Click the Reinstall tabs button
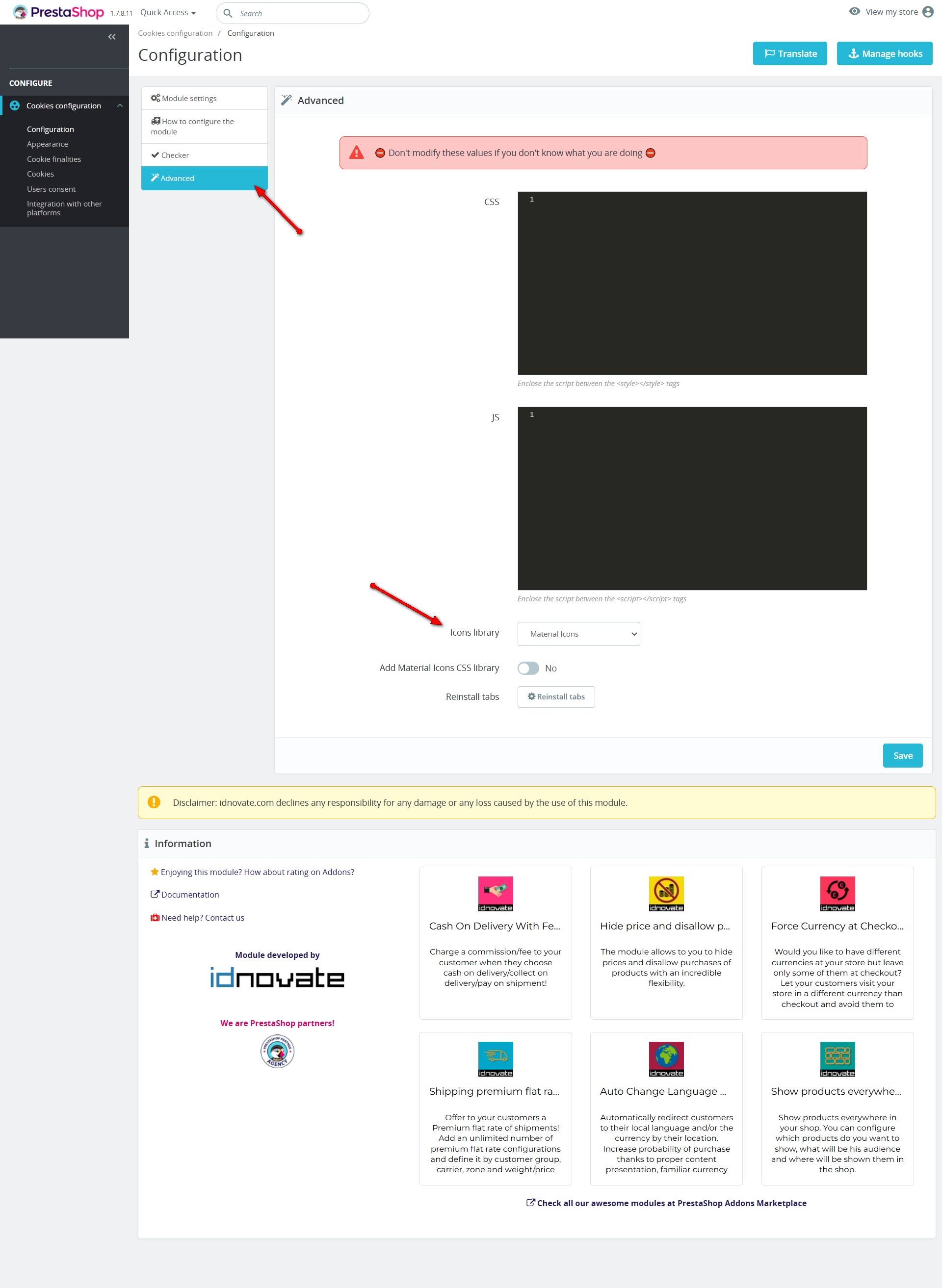Image resolution: width=942 pixels, height=1288 pixels. tap(556, 696)
